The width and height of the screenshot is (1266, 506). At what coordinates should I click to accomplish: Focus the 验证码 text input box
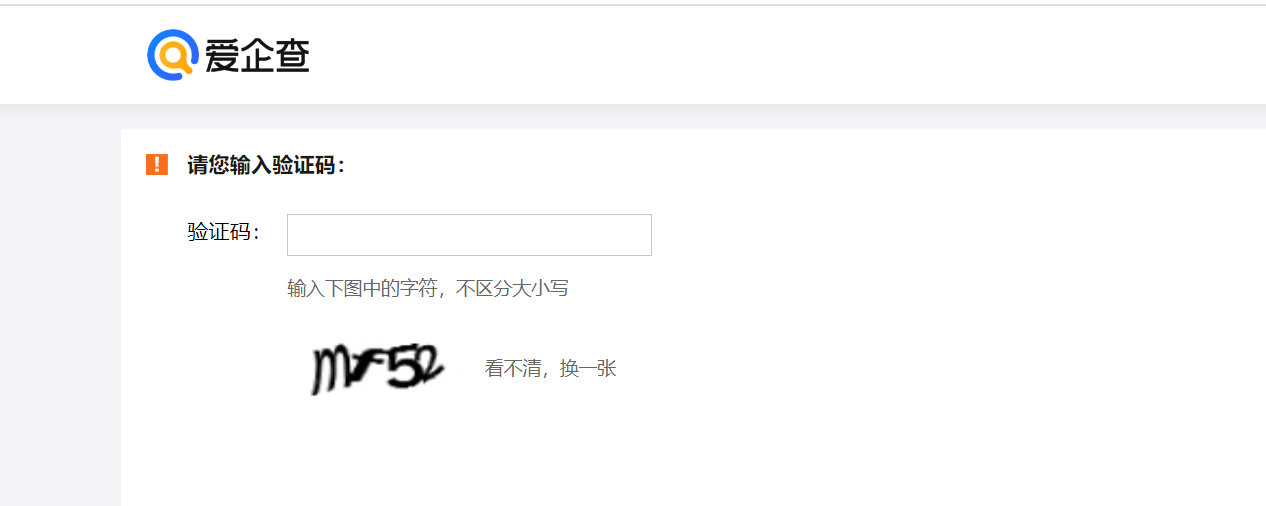(469, 235)
